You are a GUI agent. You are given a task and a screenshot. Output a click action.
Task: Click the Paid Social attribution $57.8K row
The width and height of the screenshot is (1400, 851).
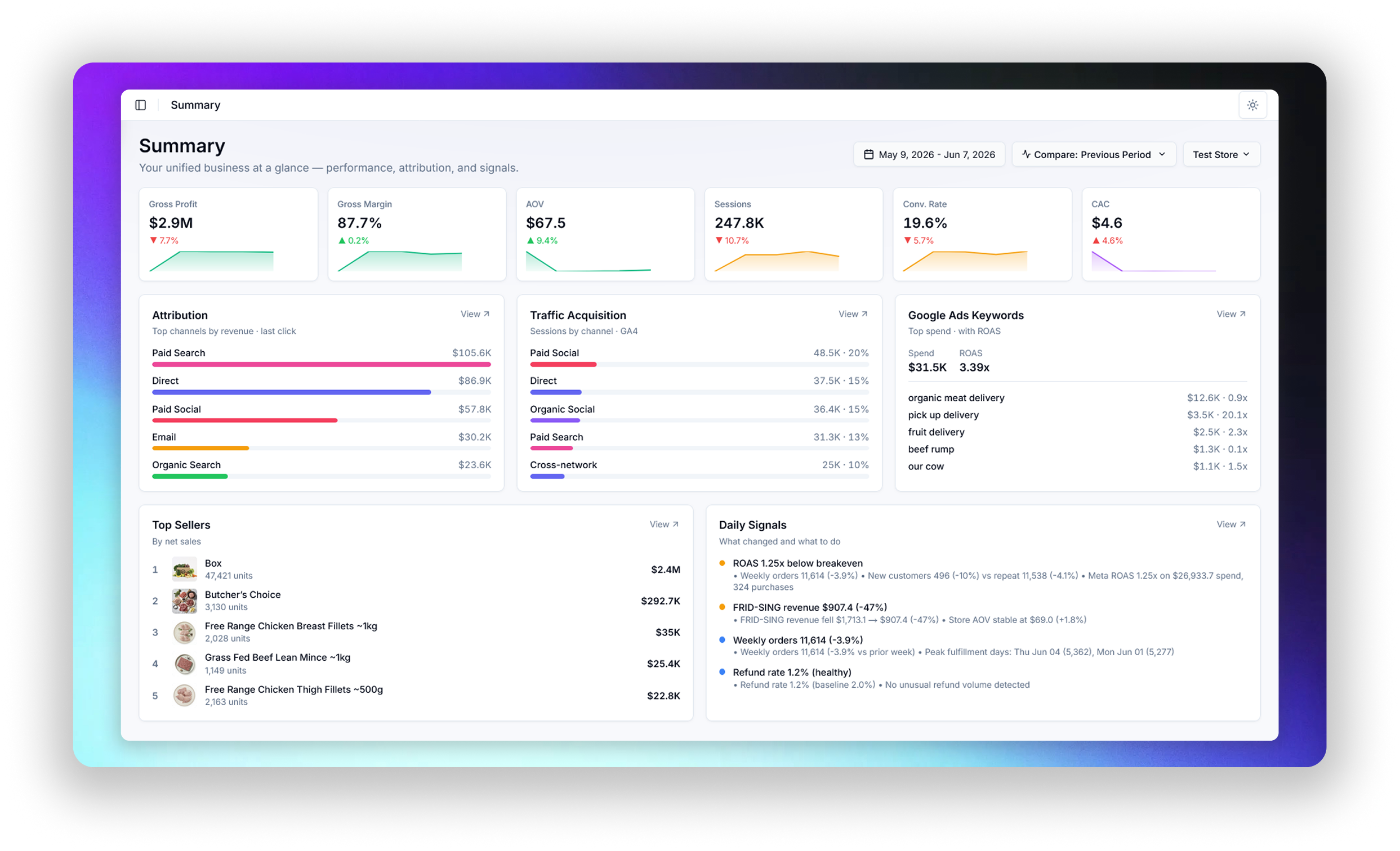tap(321, 414)
